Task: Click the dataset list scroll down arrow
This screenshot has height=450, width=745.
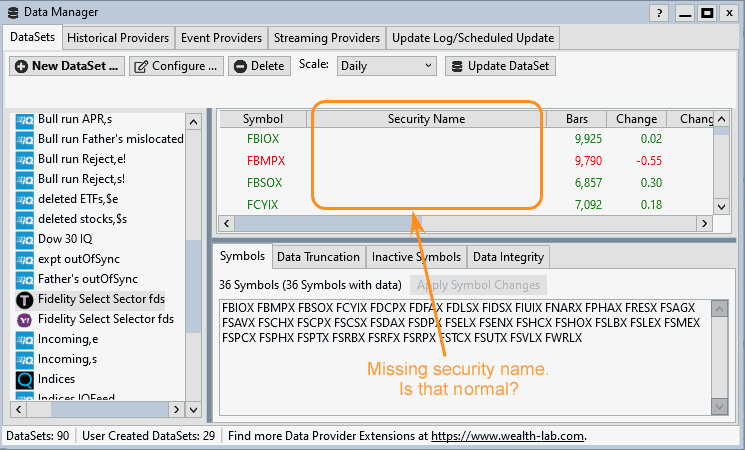Action: click(x=196, y=409)
